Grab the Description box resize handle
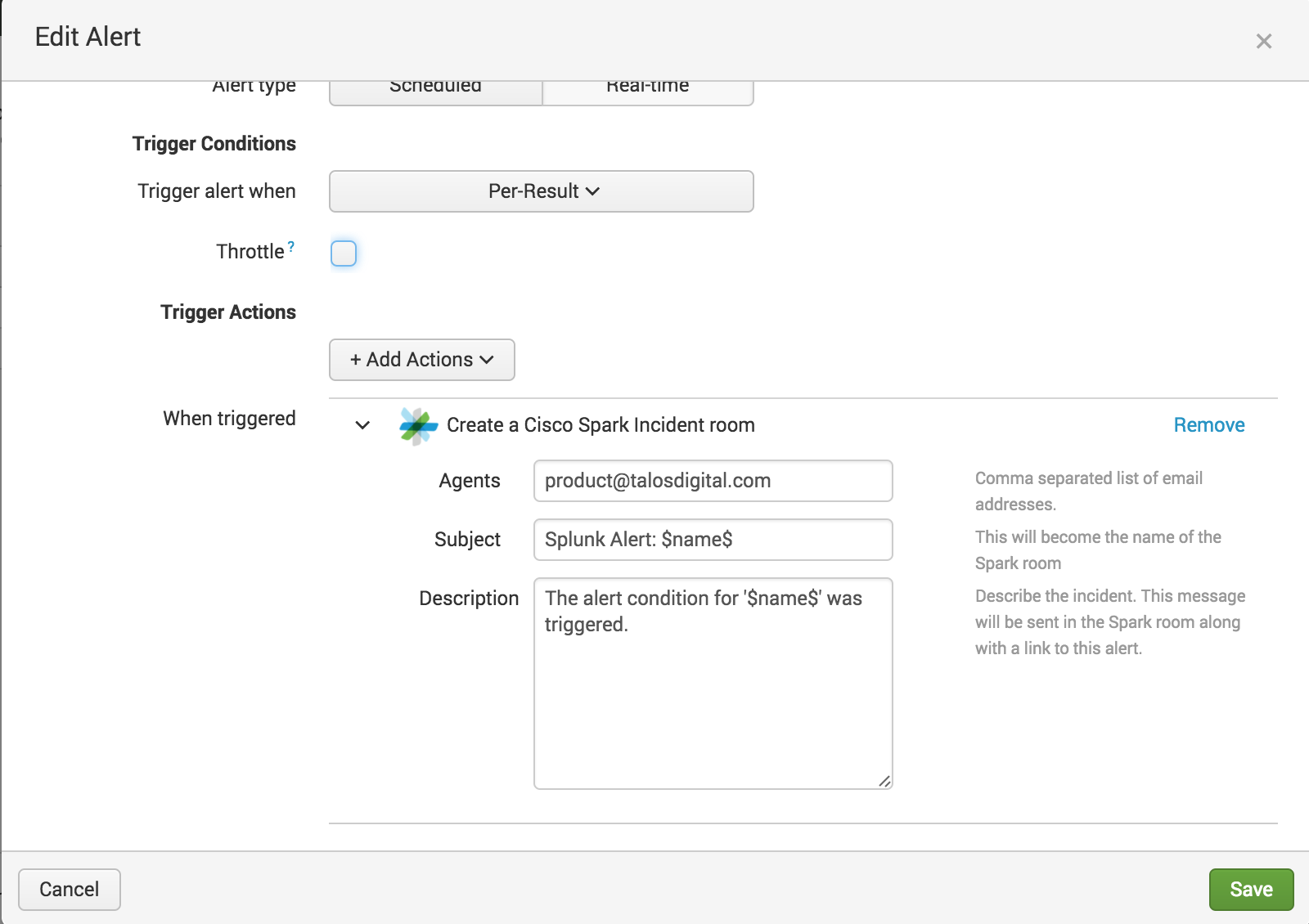 [884, 782]
